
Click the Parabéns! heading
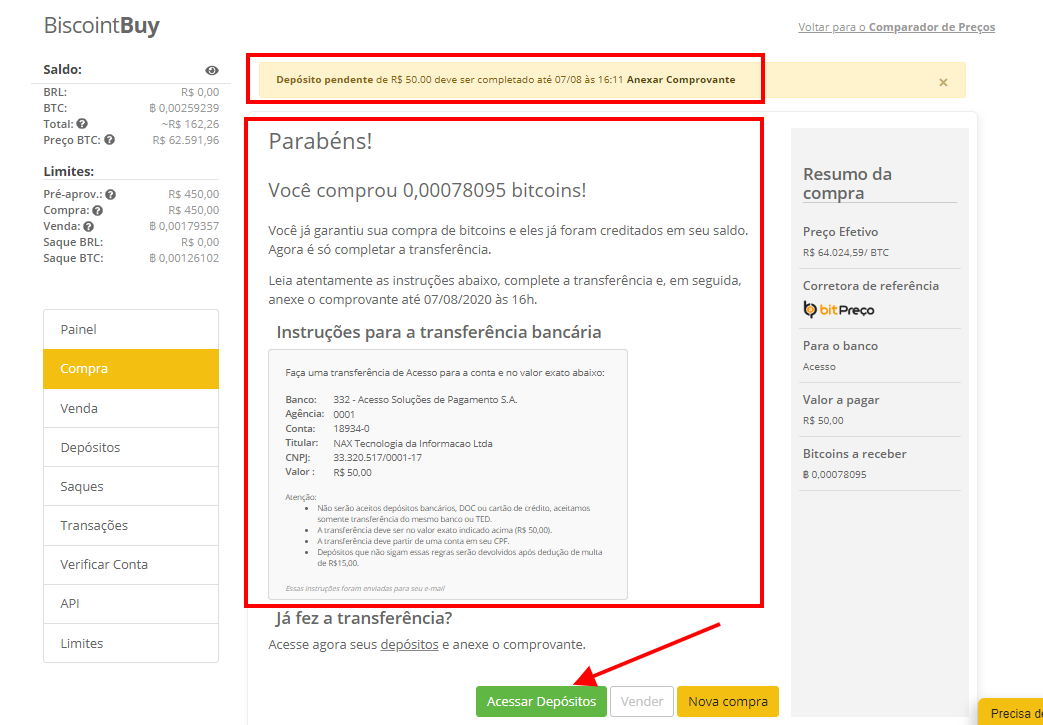320,142
